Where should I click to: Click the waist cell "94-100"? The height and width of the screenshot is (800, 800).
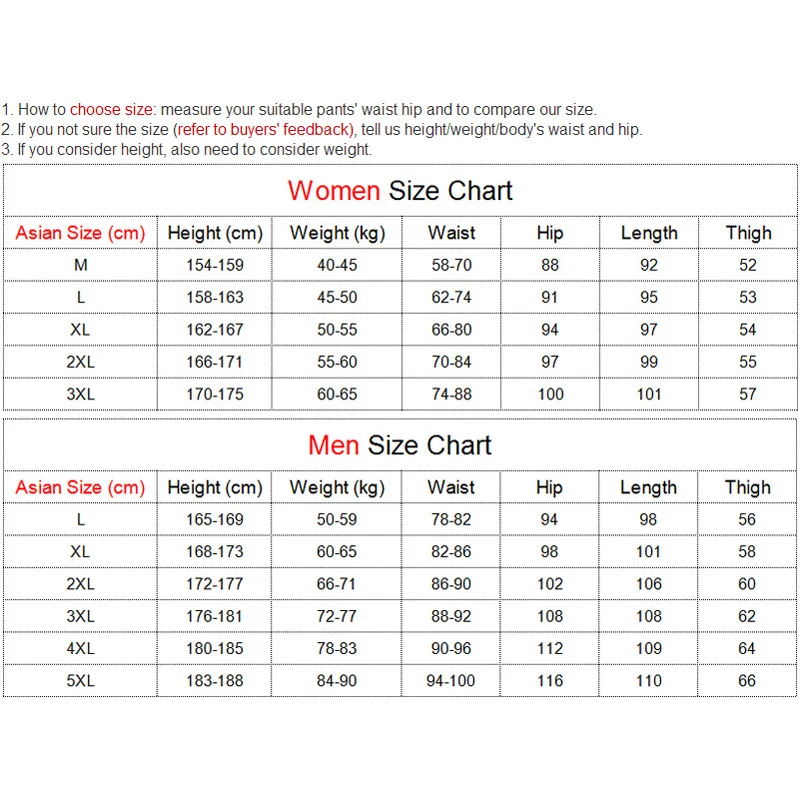(451, 680)
